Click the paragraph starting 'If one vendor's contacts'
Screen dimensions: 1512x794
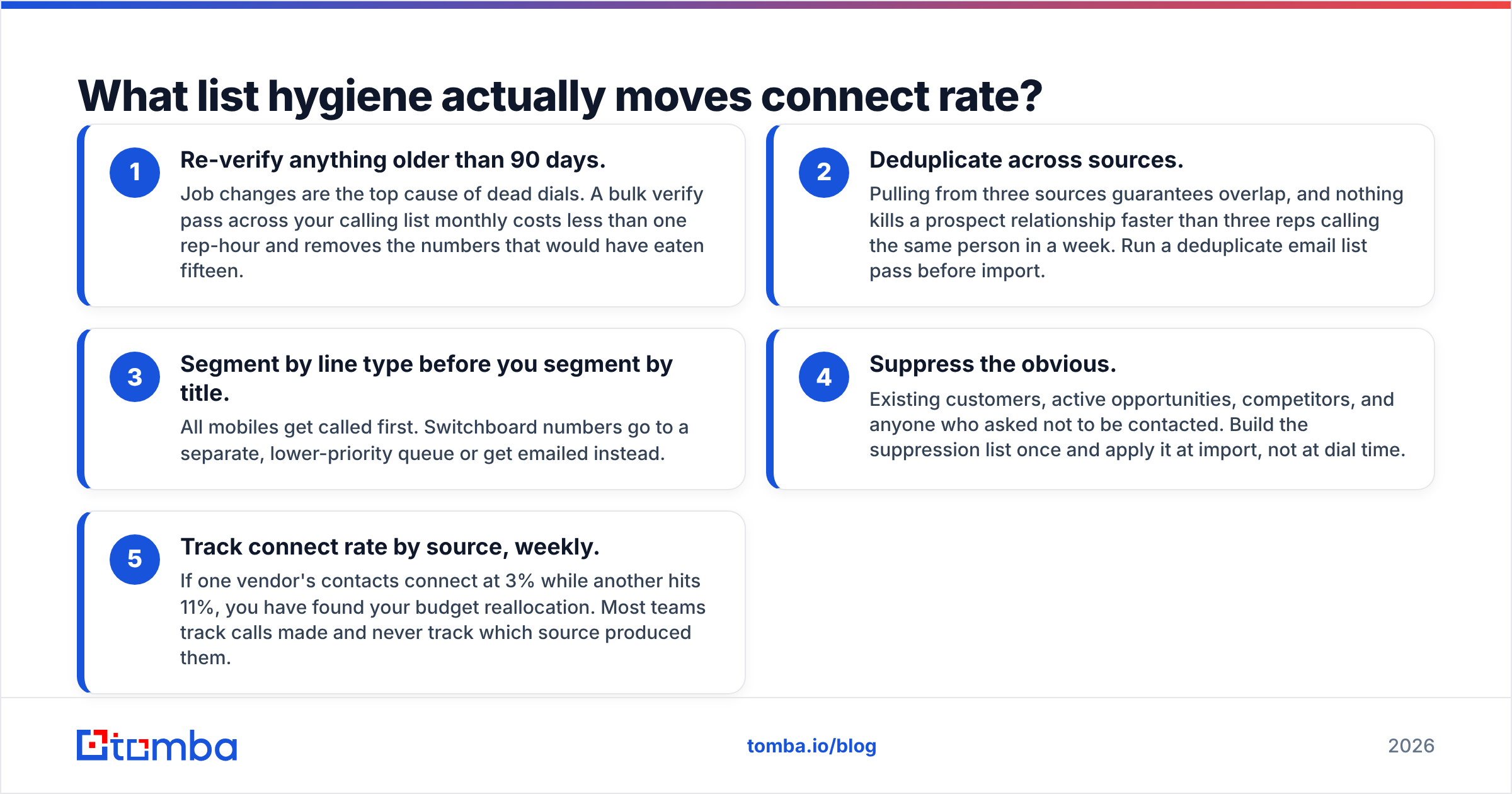(443, 619)
